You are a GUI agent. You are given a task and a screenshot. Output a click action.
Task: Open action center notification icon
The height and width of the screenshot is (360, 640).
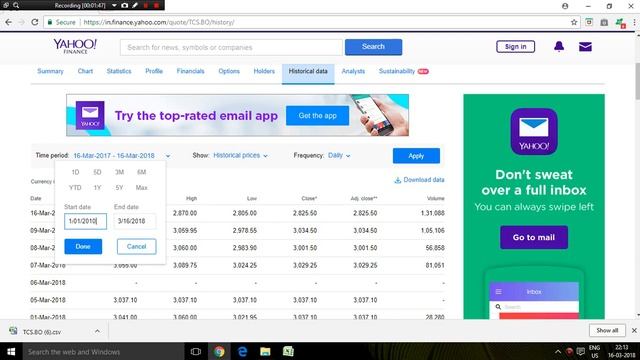[580, 351]
